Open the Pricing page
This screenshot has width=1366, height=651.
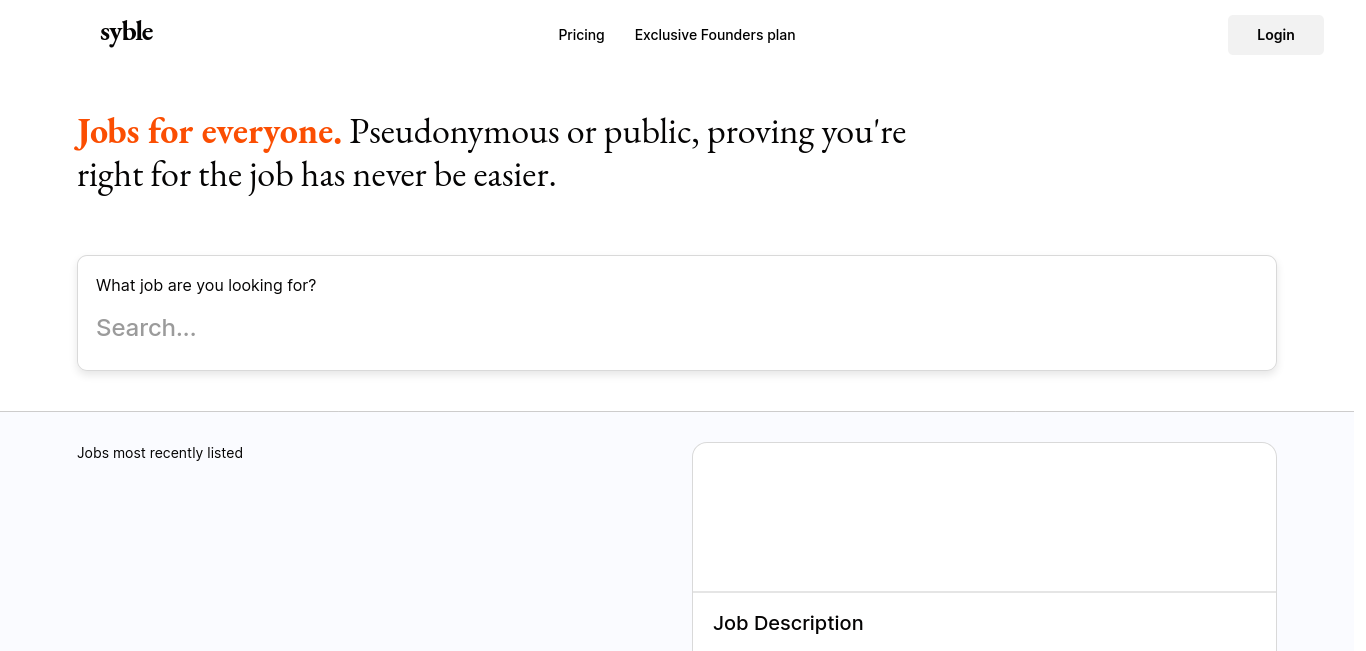click(581, 35)
